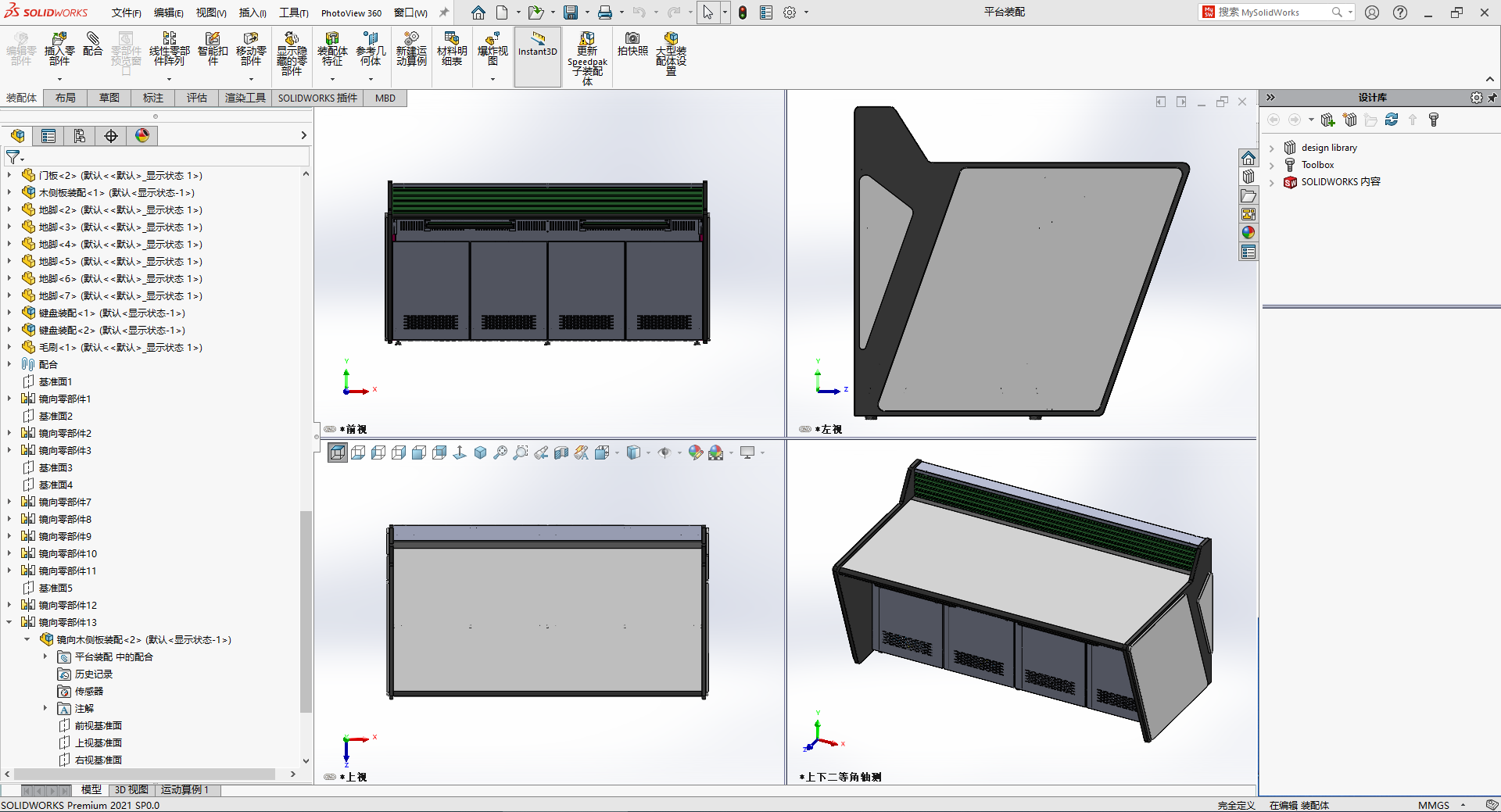Image resolution: width=1501 pixels, height=812 pixels.
Task: Select the Mate (配合) paperclip tool
Action: click(93, 44)
